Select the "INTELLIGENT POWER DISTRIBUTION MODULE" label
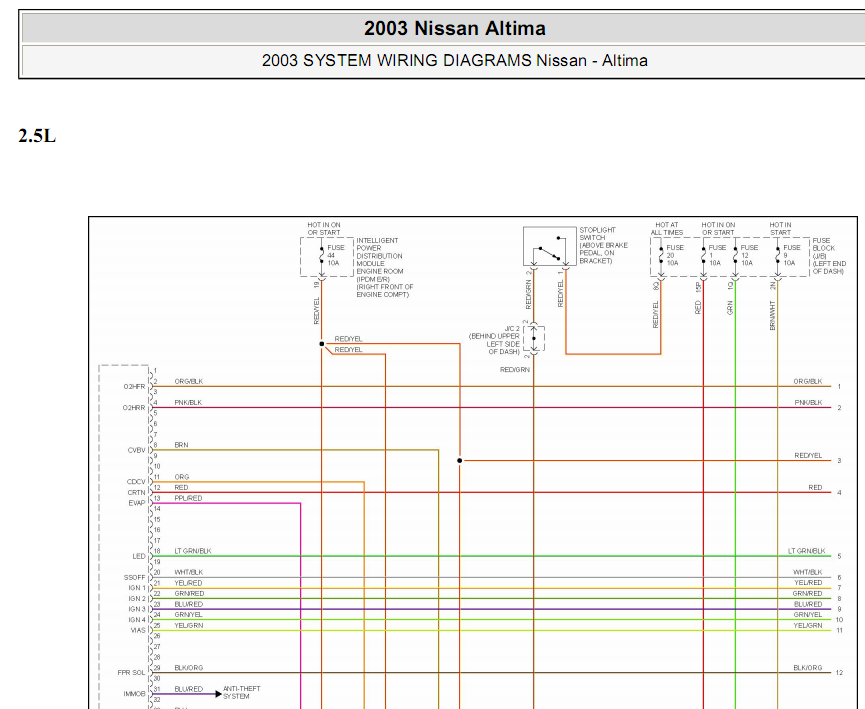 (x=380, y=252)
